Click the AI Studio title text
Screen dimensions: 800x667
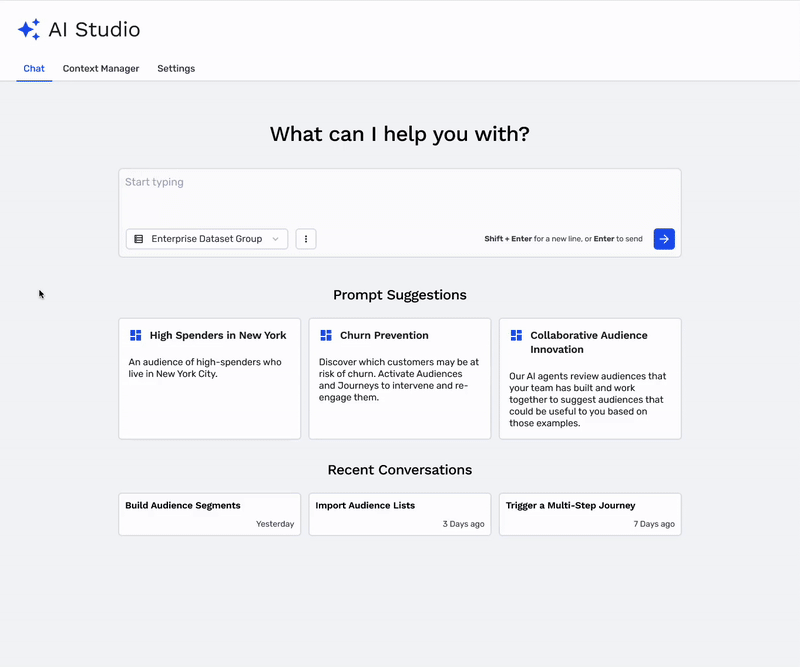pyautogui.click(x=94, y=30)
